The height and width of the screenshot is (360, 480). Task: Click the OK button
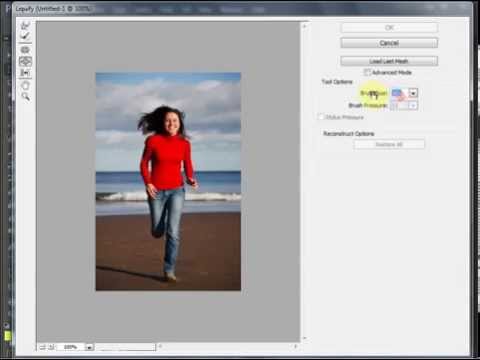(389, 28)
